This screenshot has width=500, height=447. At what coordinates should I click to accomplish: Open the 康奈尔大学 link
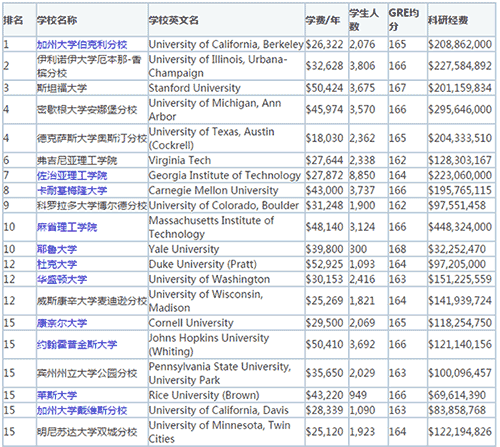pos(62,323)
